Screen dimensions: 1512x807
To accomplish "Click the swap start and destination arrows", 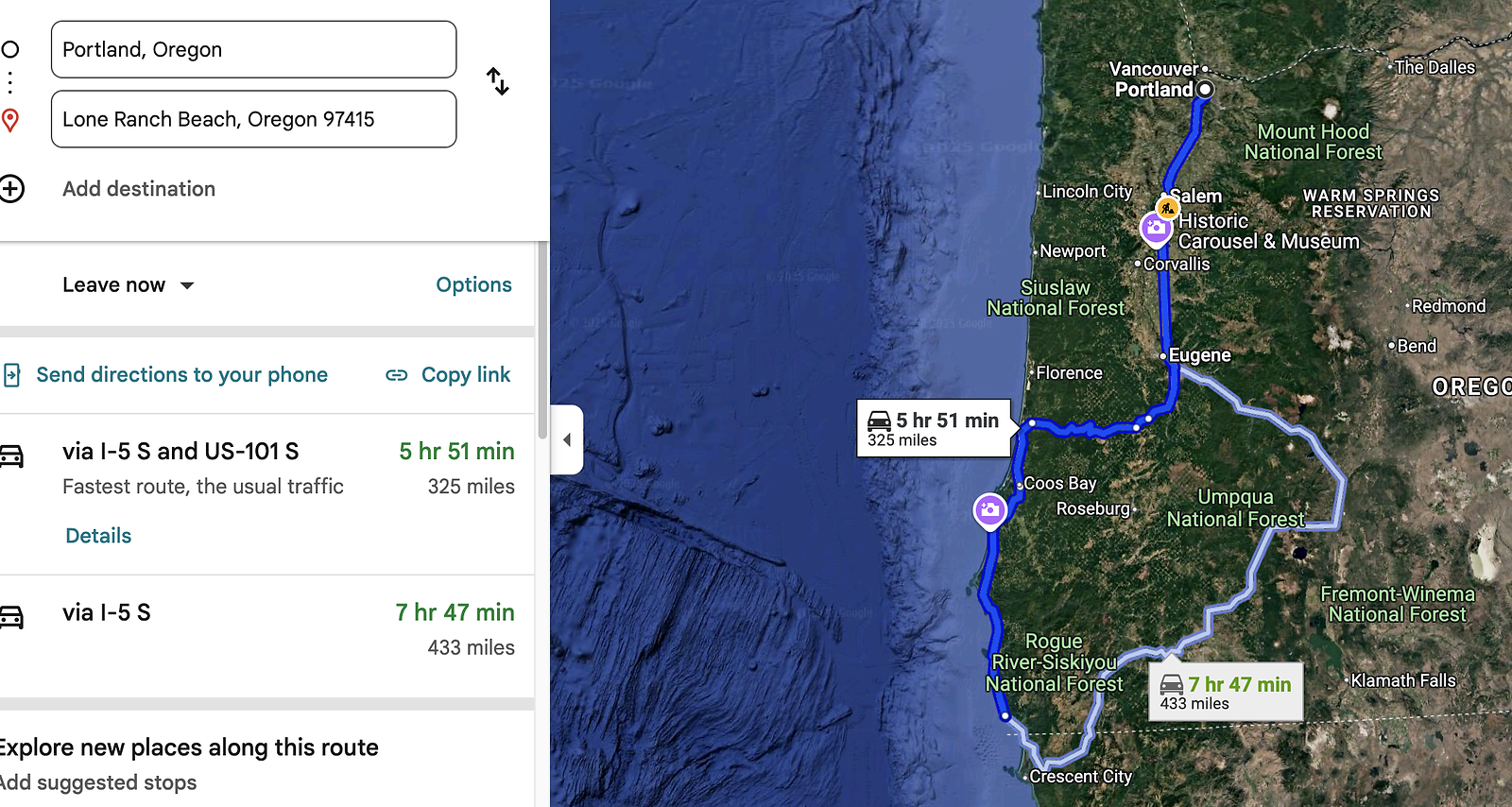I will click(498, 81).
